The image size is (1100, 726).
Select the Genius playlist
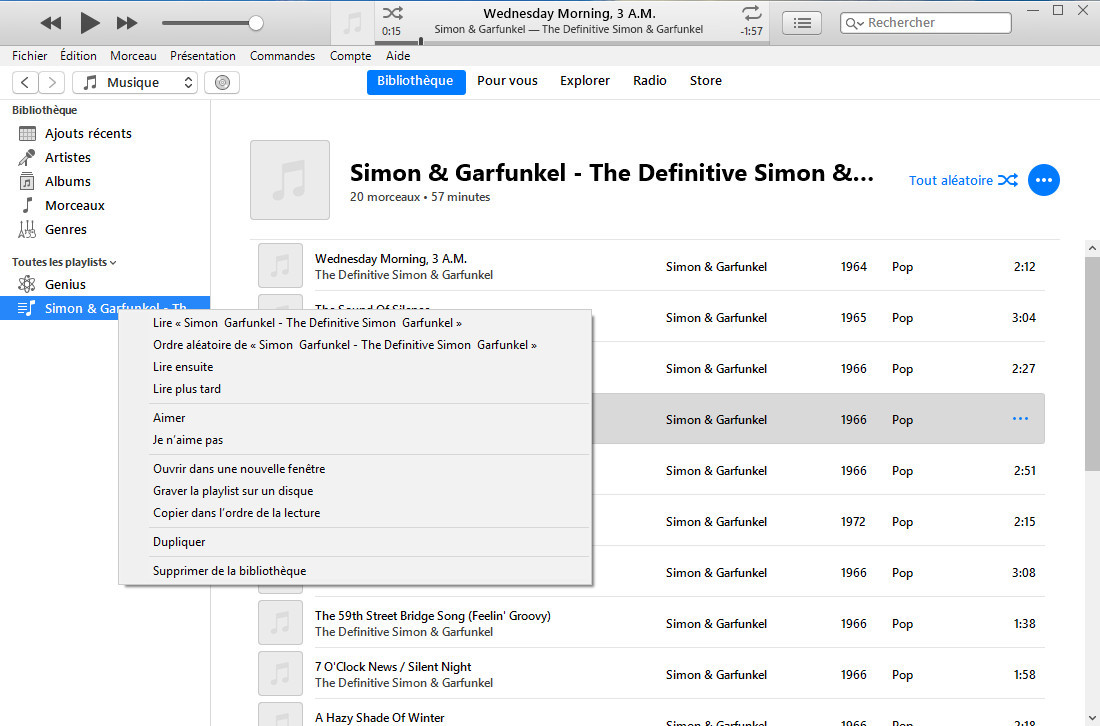[x=105, y=284]
